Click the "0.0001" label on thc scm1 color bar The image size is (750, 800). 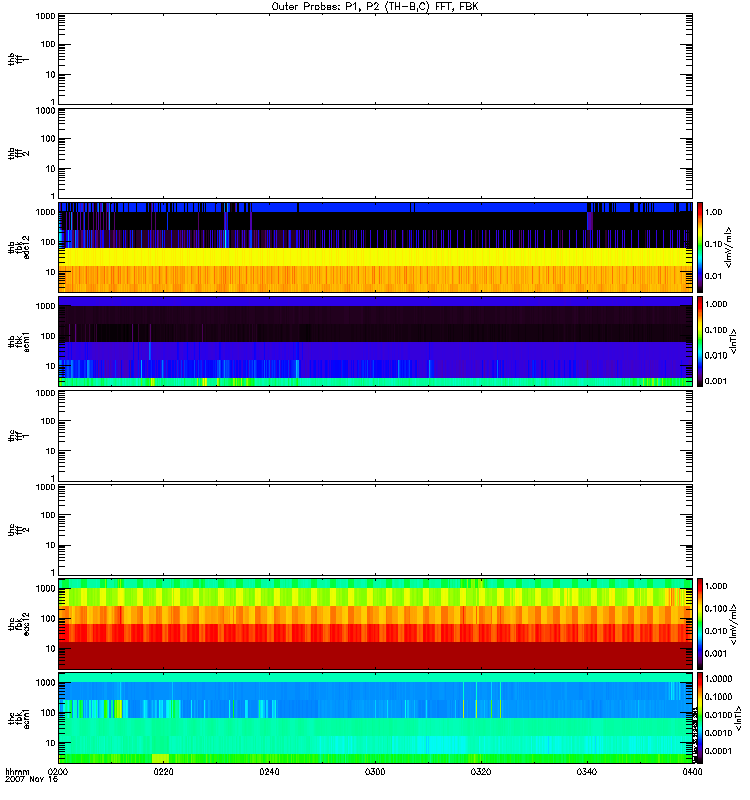(718, 751)
